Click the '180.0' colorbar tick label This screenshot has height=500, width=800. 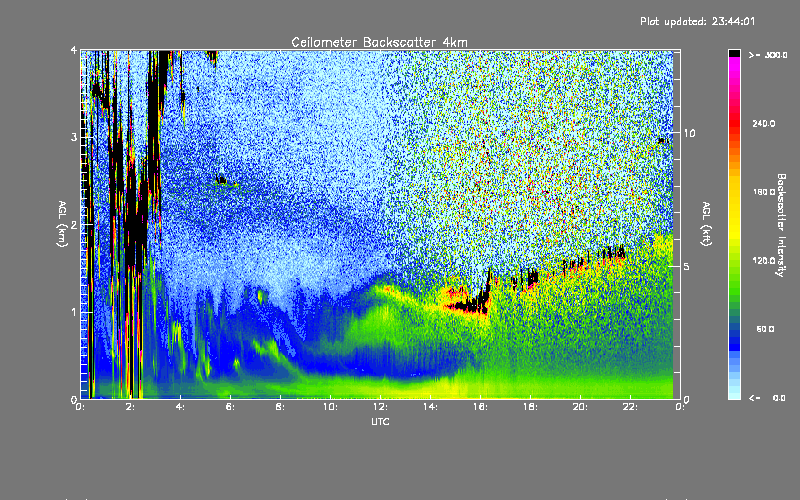[x=764, y=192]
